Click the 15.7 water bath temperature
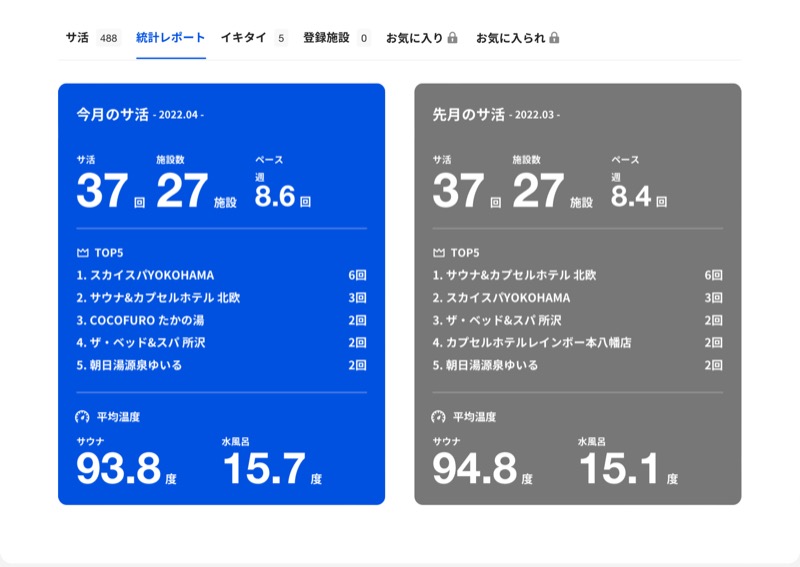The height and width of the screenshot is (567, 800). 264,469
